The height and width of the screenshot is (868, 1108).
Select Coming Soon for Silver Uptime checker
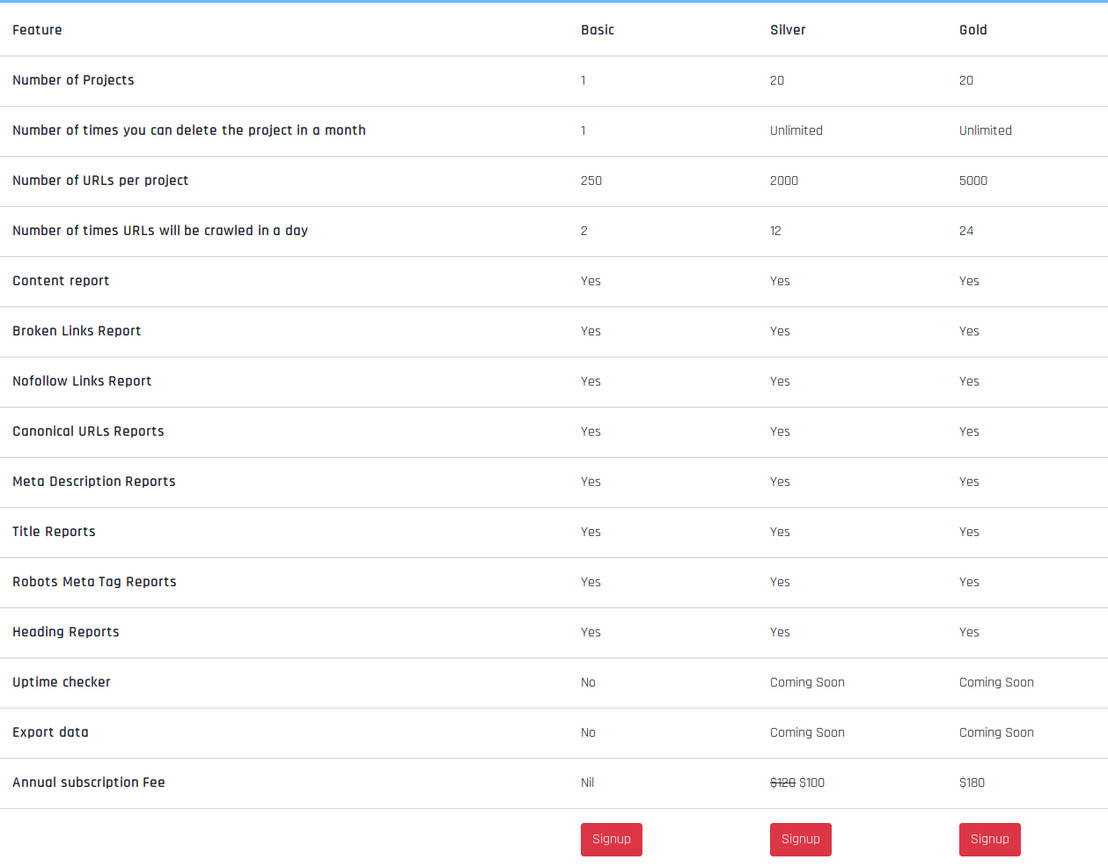click(x=806, y=682)
